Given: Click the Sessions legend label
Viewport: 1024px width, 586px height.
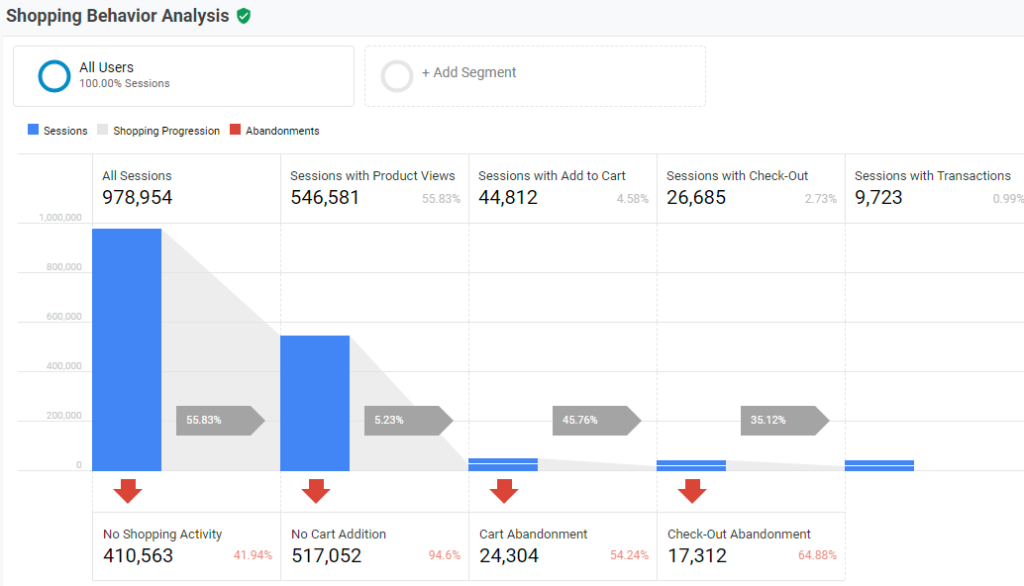Looking at the screenshot, I should point(65,131).
